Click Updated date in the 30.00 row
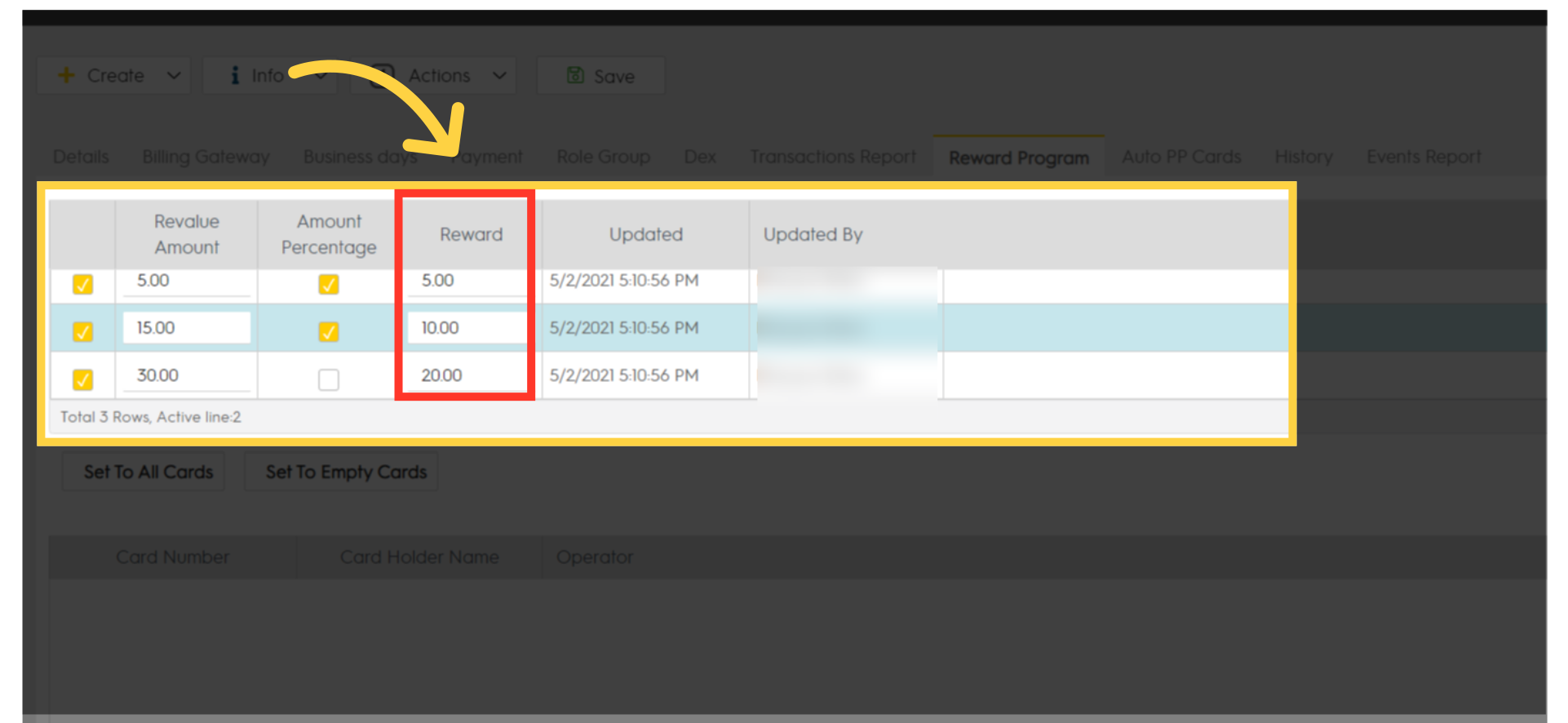The image size is (1568, 723). (624, 375)
